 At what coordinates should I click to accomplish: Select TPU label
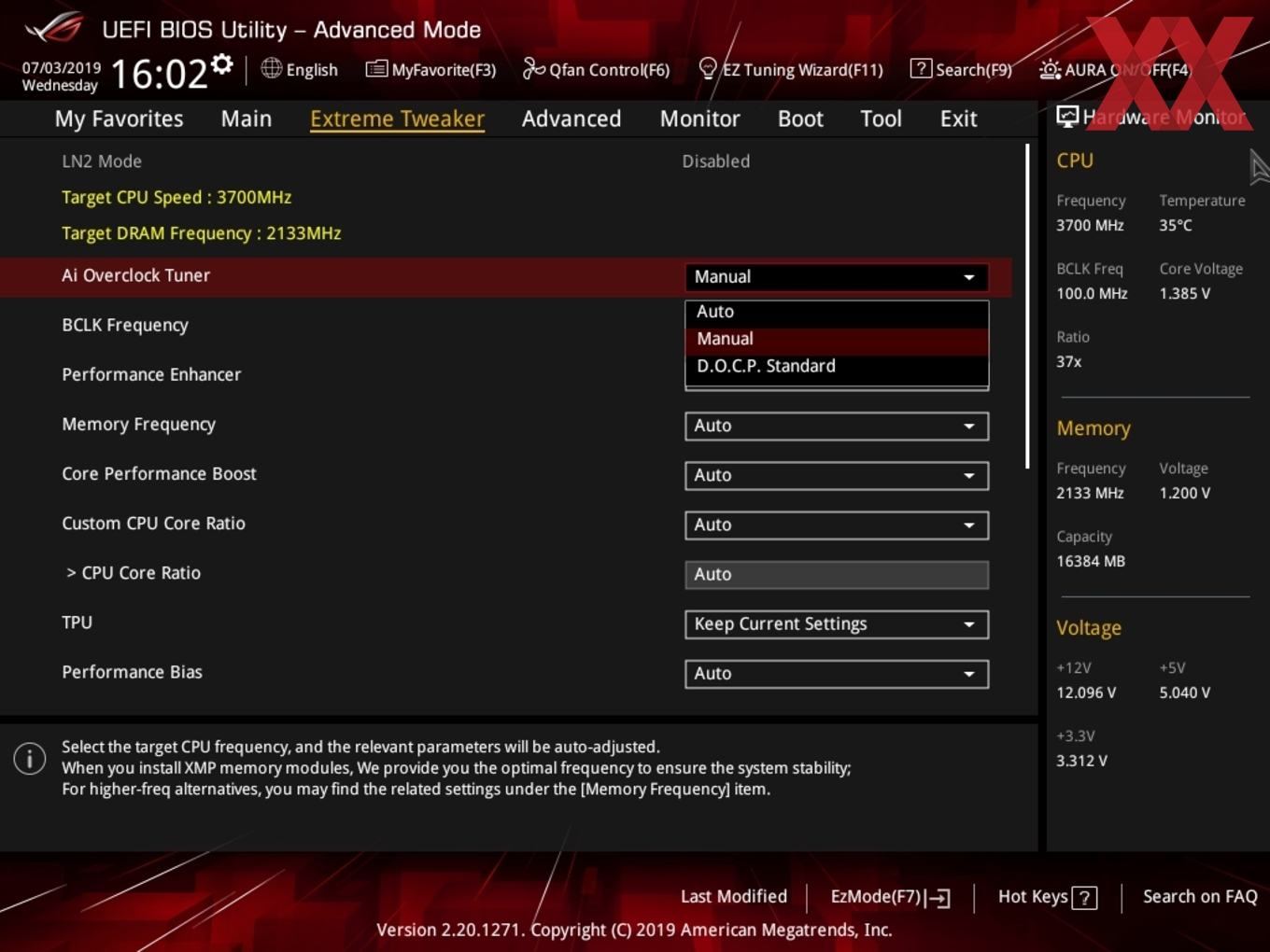pyautogui.click(x=77, y=623)
